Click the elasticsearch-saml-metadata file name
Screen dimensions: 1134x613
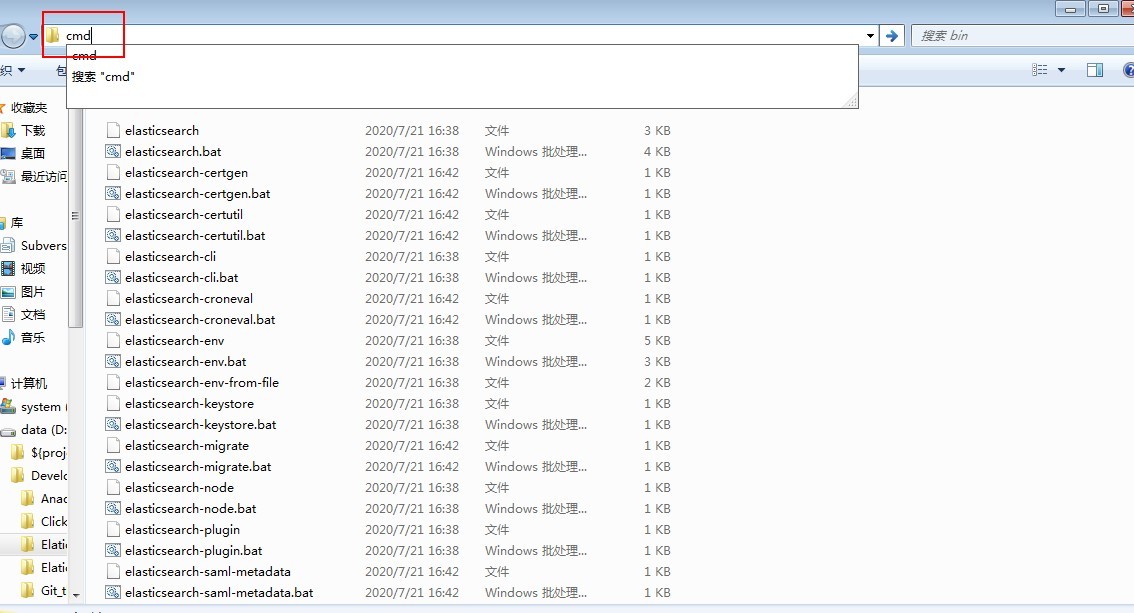pyautogui.click(x=208, y=571)
